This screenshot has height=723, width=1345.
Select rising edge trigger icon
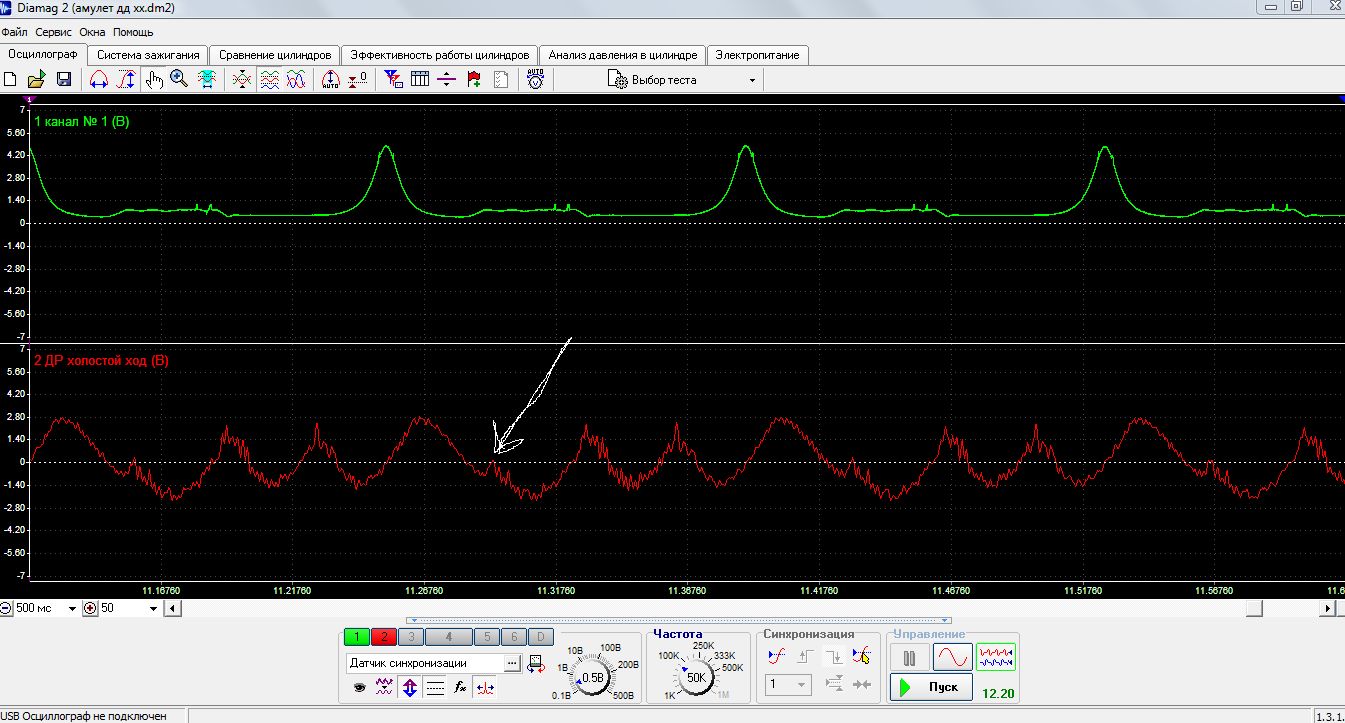(805, 656)
